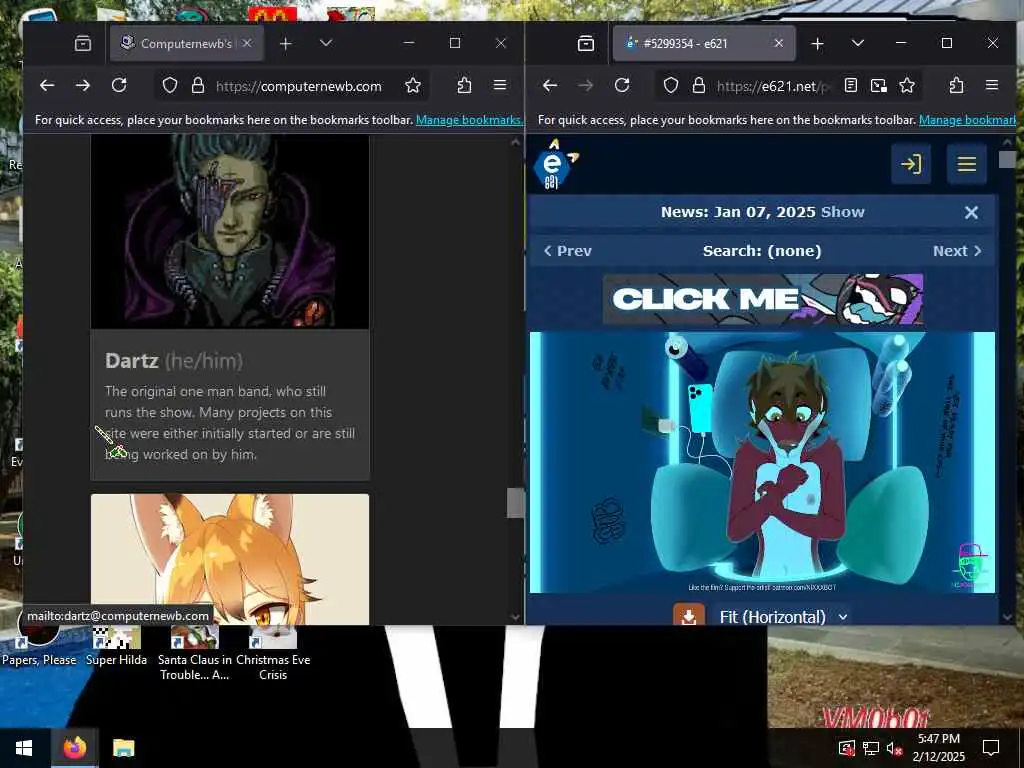Go forward in the computernewb window
Screen dimensions: 1024x768
click(x=83, y=86)
